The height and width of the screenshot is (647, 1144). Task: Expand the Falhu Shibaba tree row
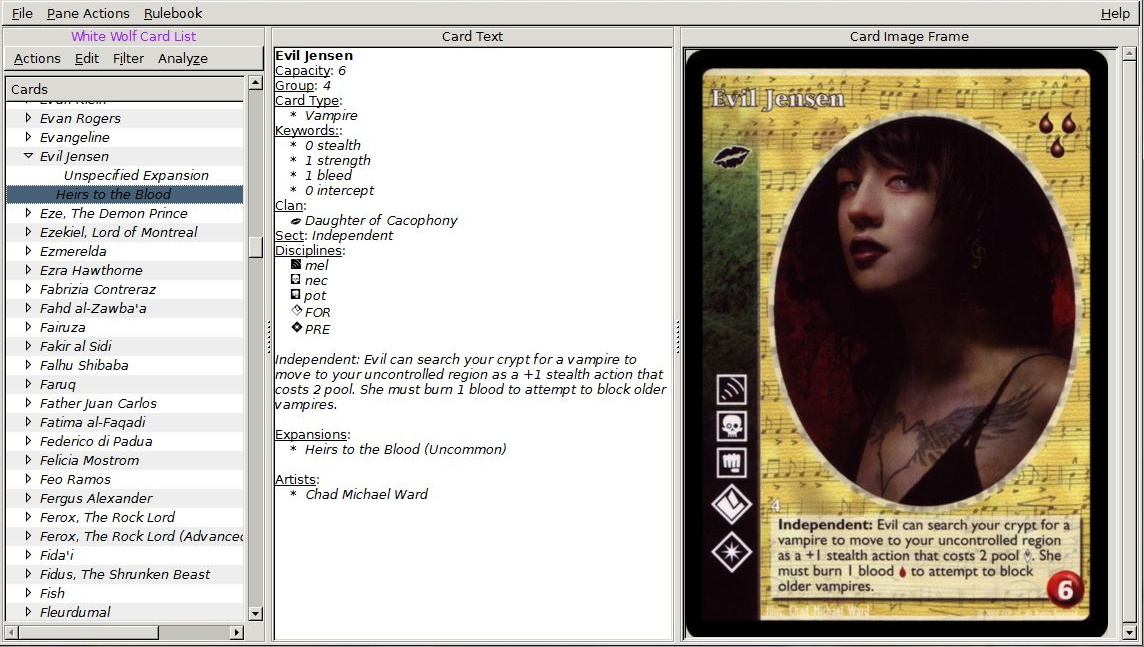28,365
